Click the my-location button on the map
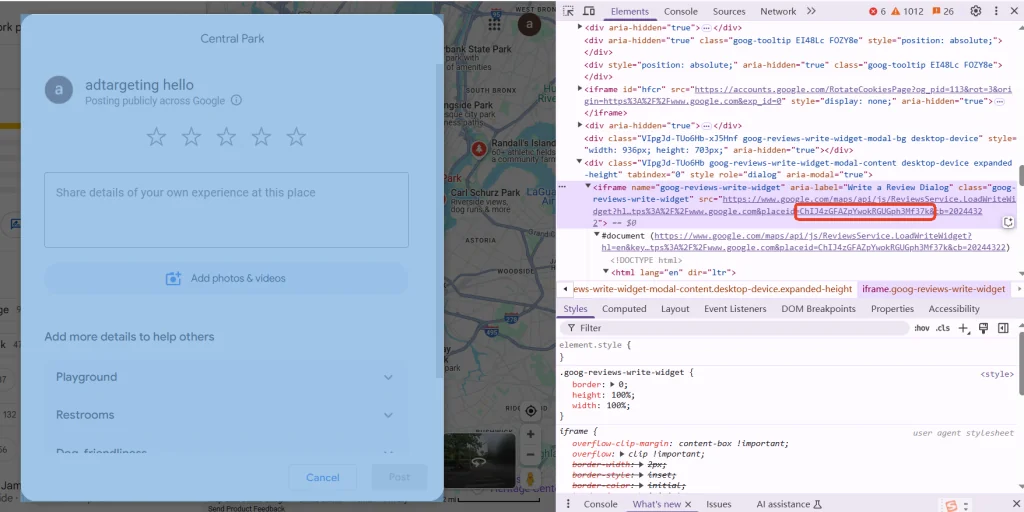This screenshot has height=512, width=1024. point(531,411)
